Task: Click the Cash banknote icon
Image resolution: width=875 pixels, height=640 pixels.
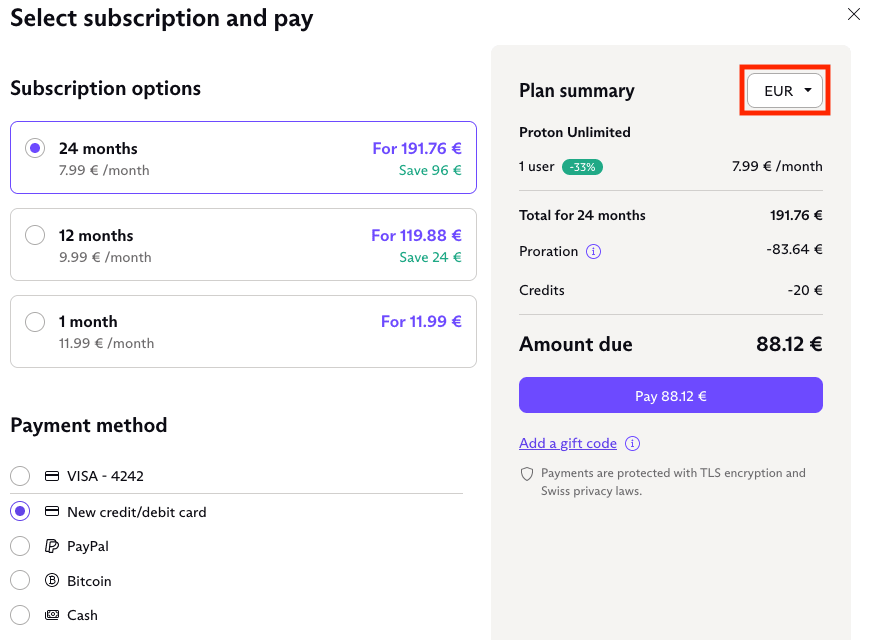Action: (x=52, y=615)
